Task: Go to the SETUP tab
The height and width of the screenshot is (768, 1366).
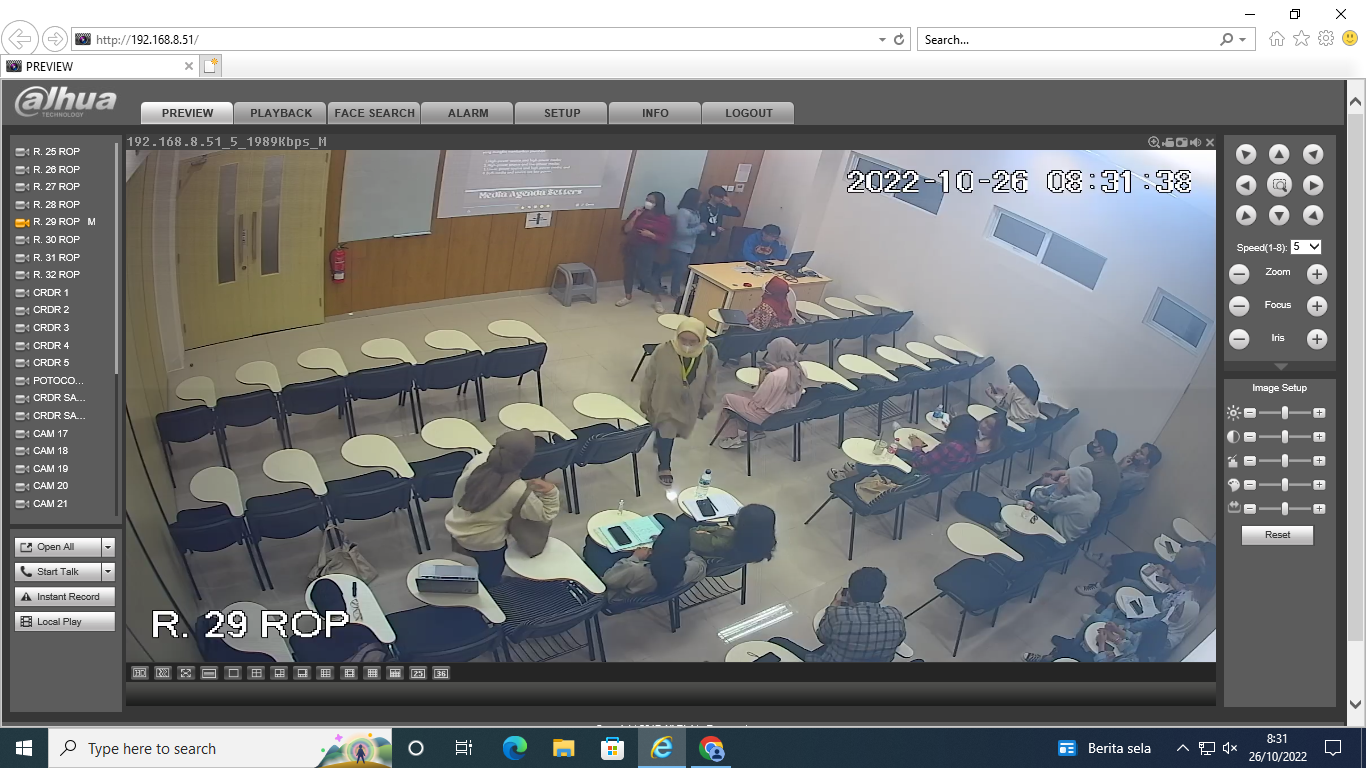Action: [x=562, y=113]
